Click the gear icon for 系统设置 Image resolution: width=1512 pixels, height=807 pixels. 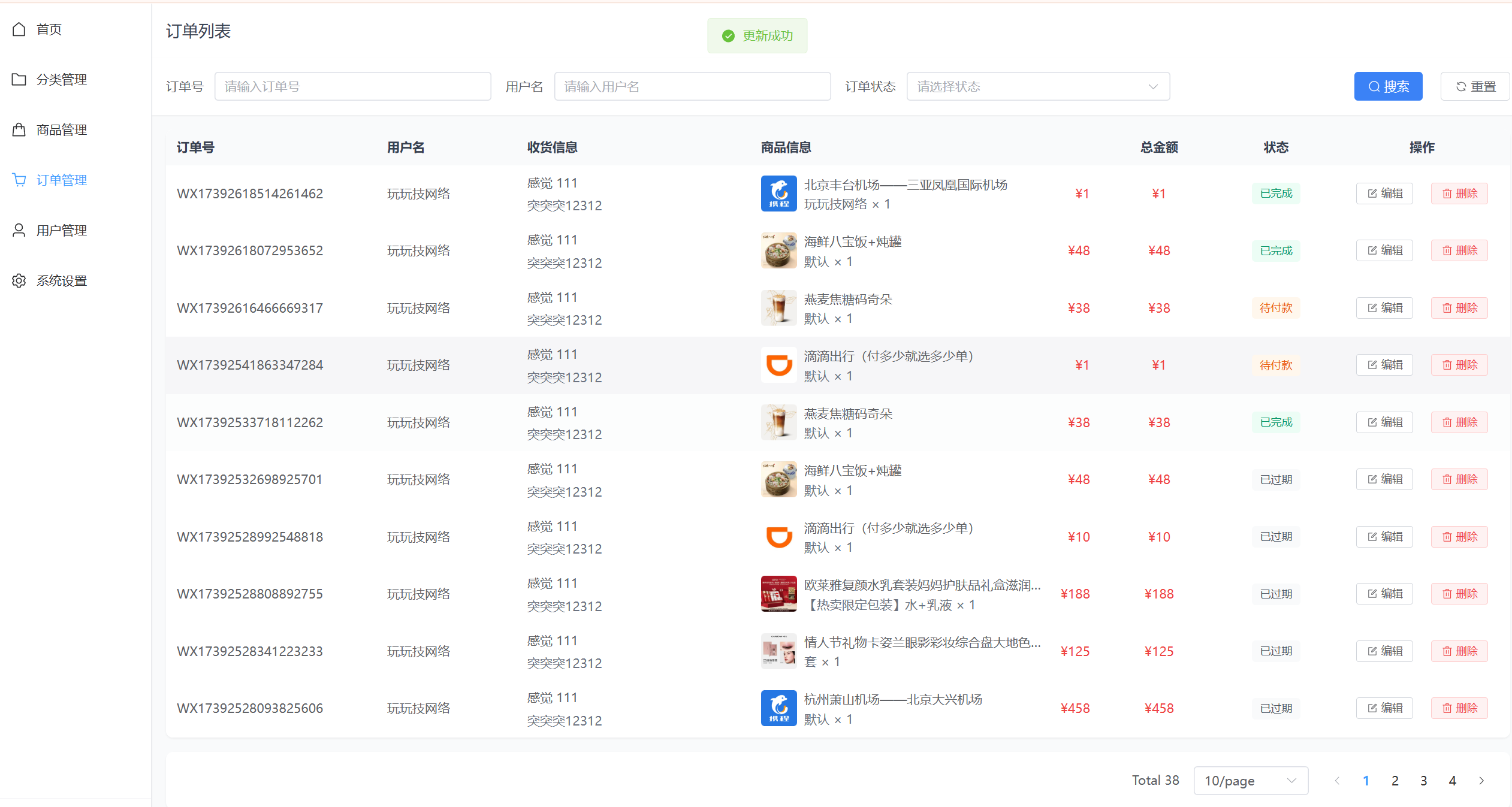click(x=19, y=281)
